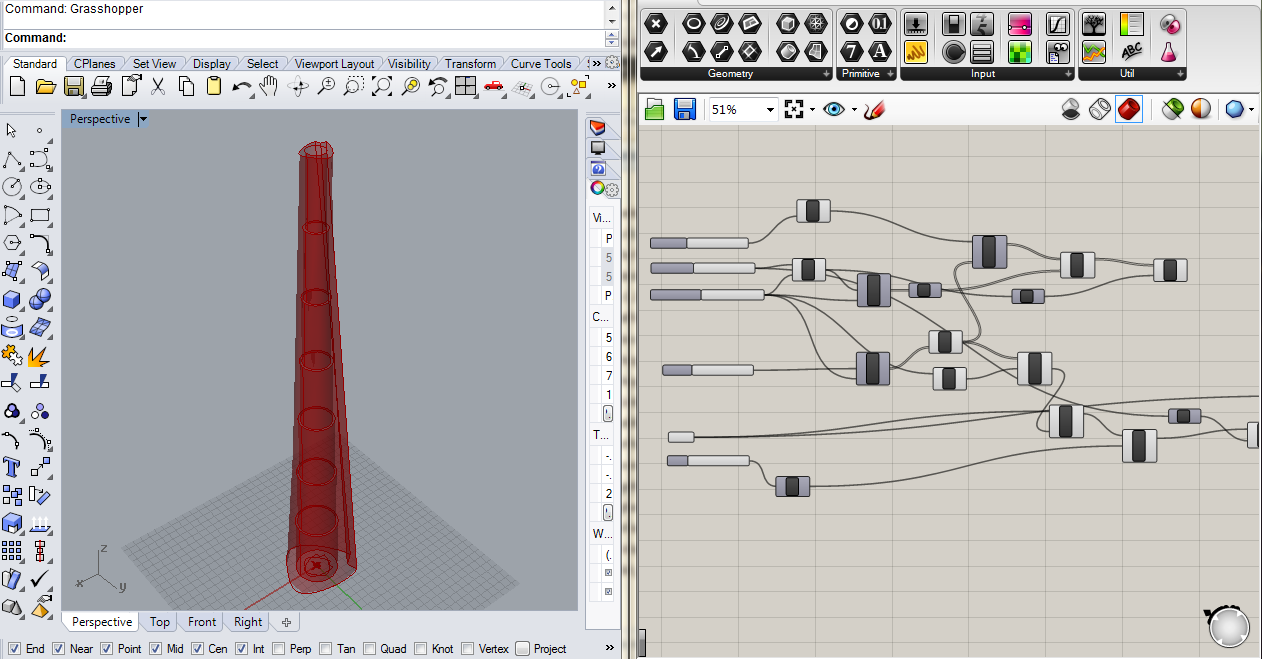Screen dimensions: 1262x659
Task: Click the Point parameter icon in Geometry
Action: tap(657, 24)
